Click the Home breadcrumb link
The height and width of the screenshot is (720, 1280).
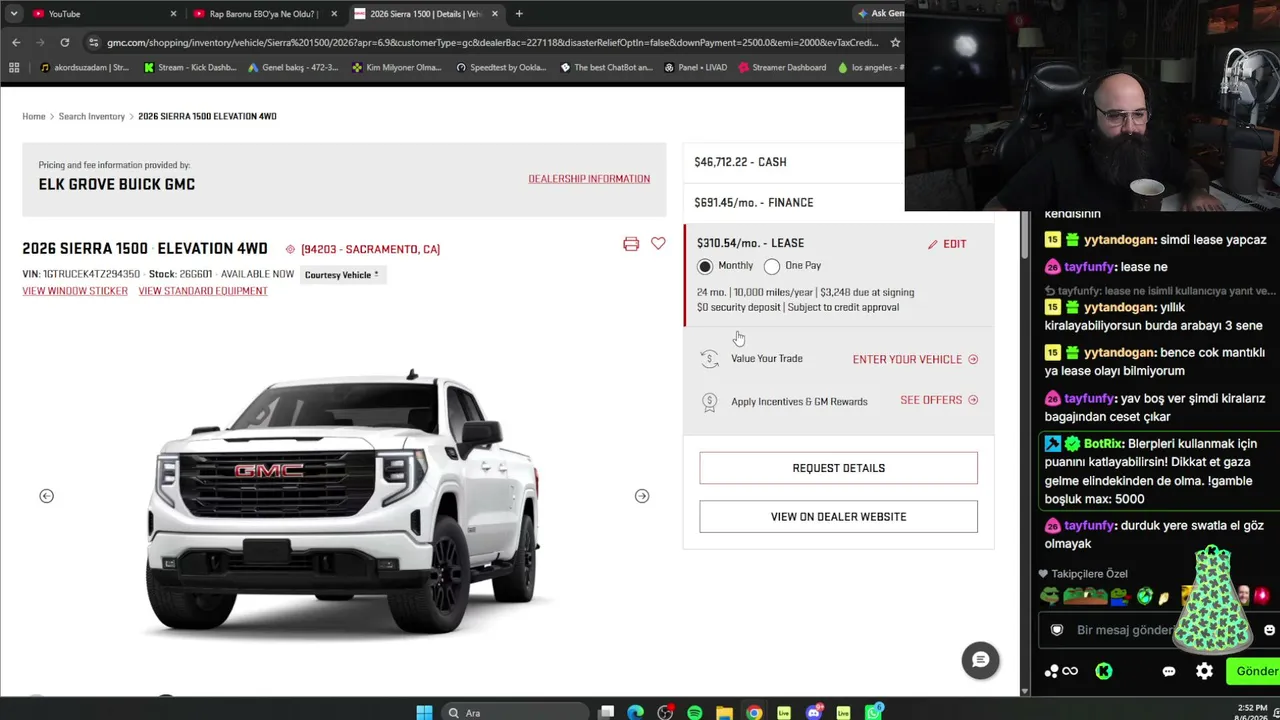point(34,117)
